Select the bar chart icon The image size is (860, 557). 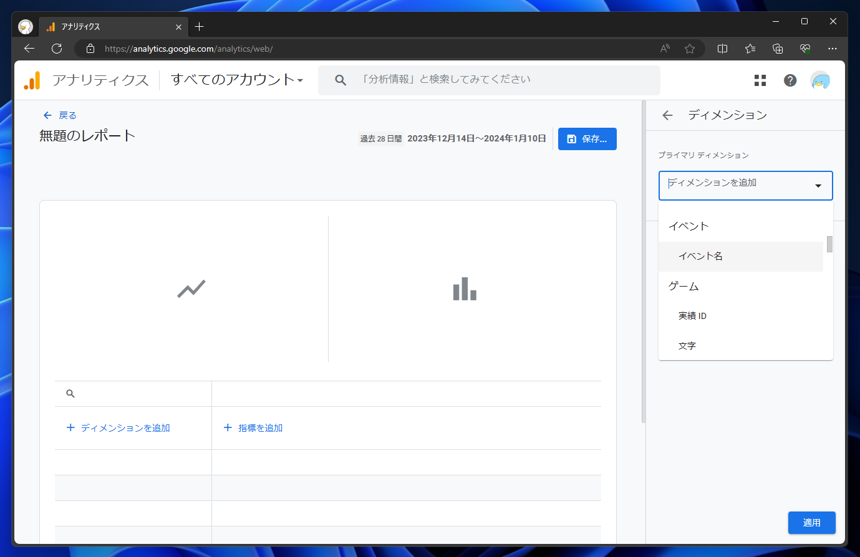(x=465, y=288)
